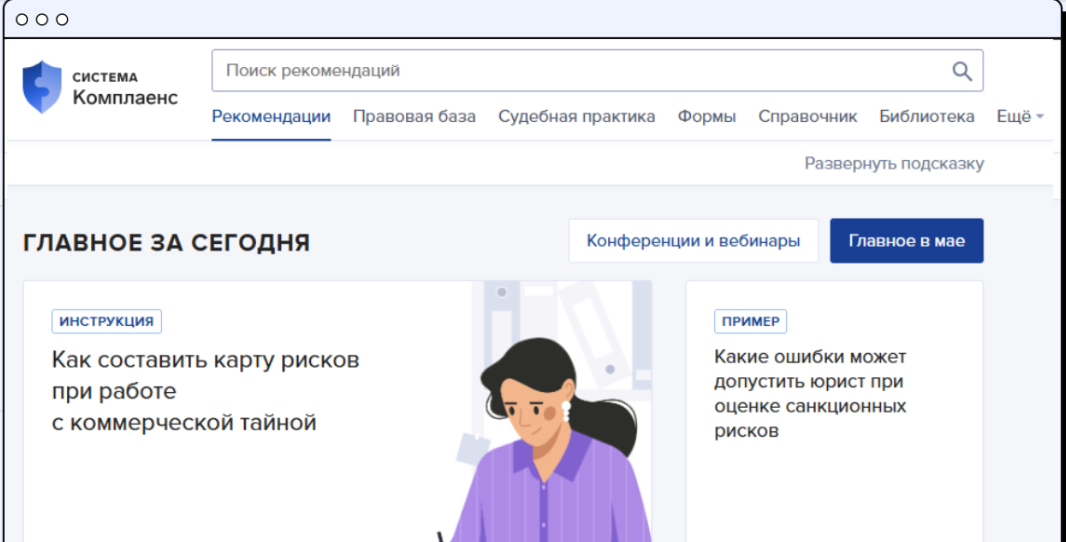The height and width of the screenshot is (542, 1066).
Task: Focus the Поиск рекомендаций search field
Action: click(597, 71)
